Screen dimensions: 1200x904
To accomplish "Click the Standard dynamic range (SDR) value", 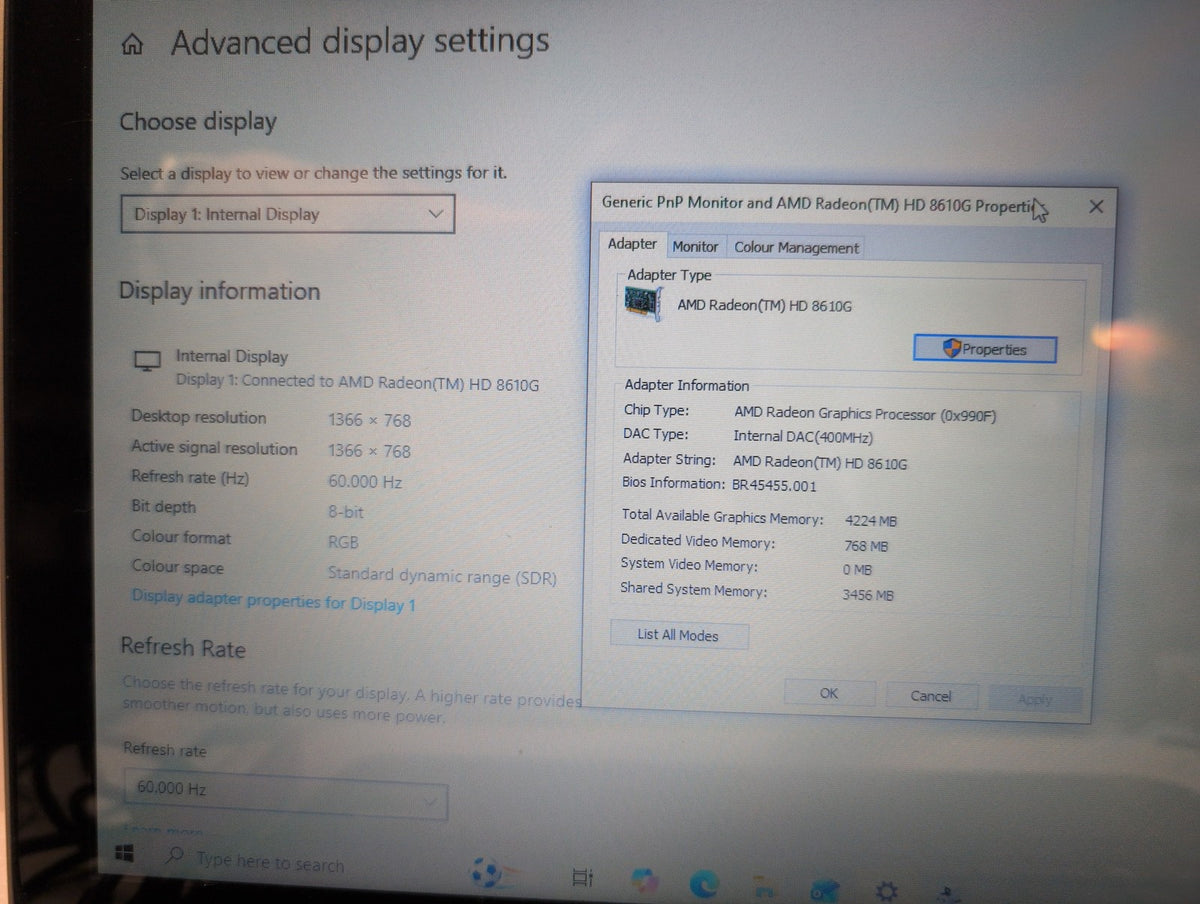I will coord(442,576).
